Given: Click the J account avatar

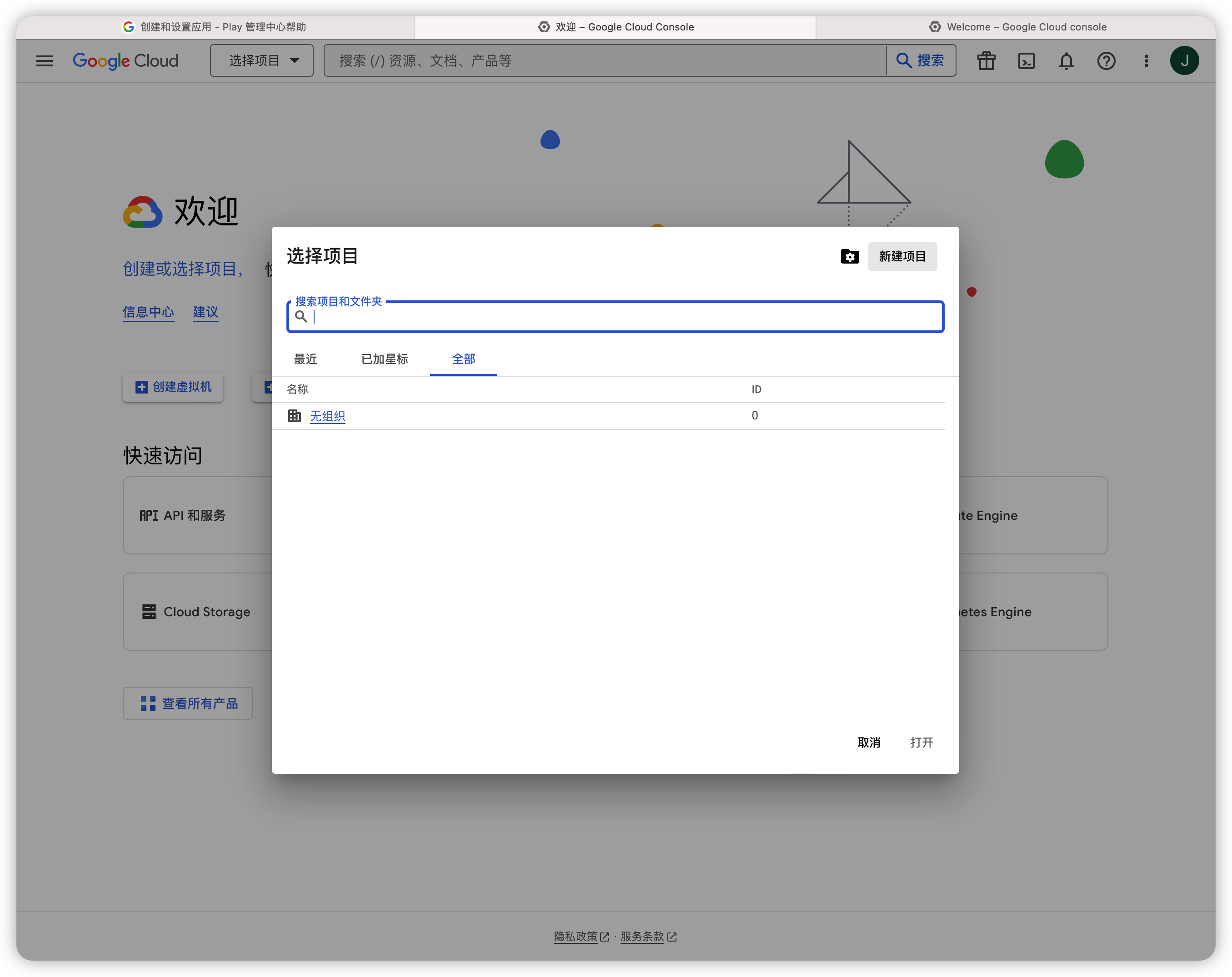Looking at the screenshot, I should click(x=1185, y=60).
